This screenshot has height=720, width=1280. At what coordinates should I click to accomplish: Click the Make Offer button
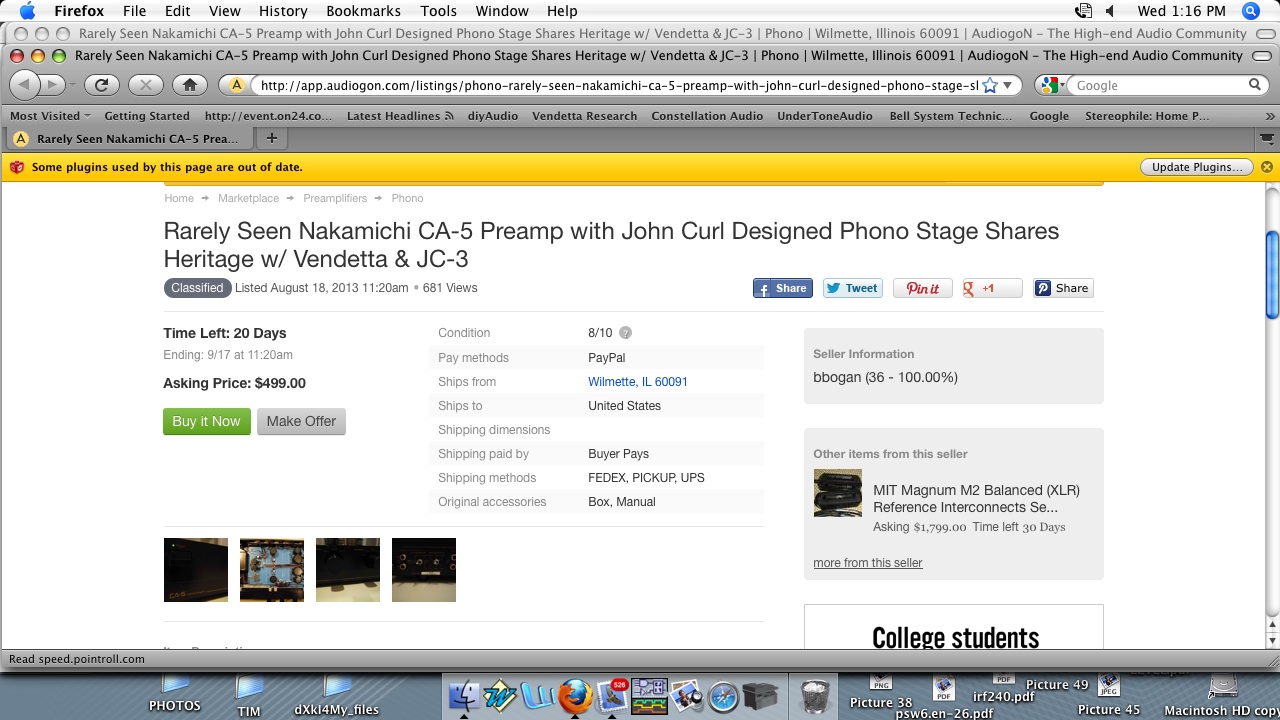coord(301,421)
